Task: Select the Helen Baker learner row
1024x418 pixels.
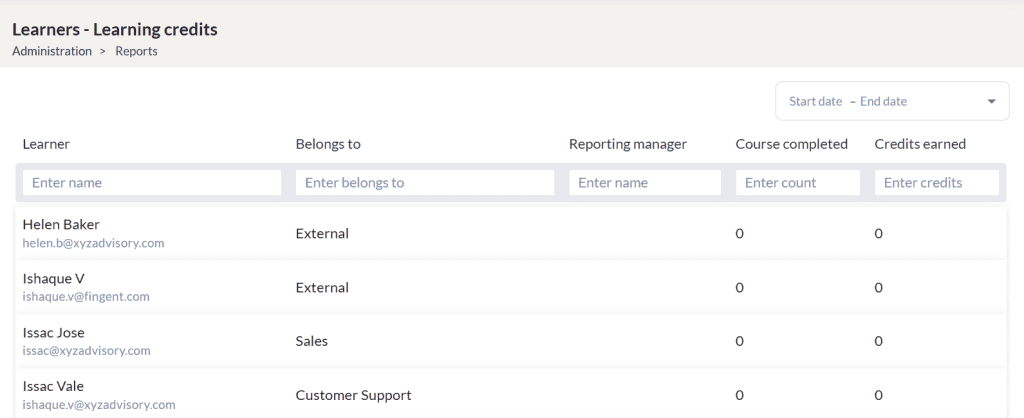Action: pos(61,225)
